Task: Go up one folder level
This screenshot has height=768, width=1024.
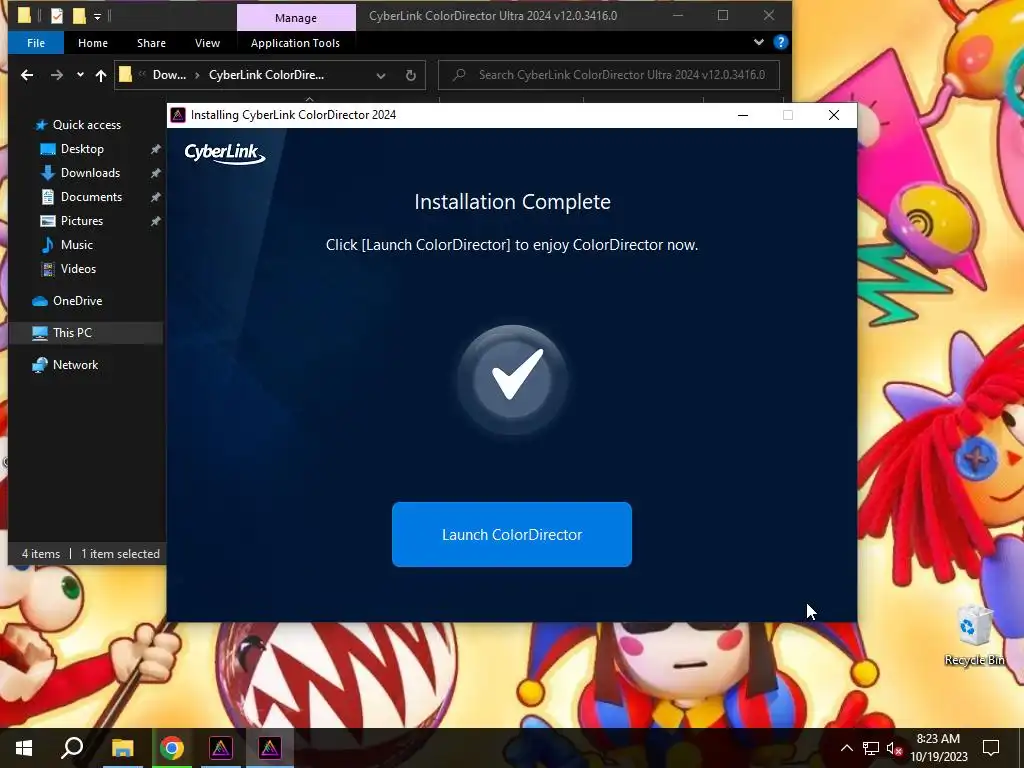Action: tap(101, 75)
